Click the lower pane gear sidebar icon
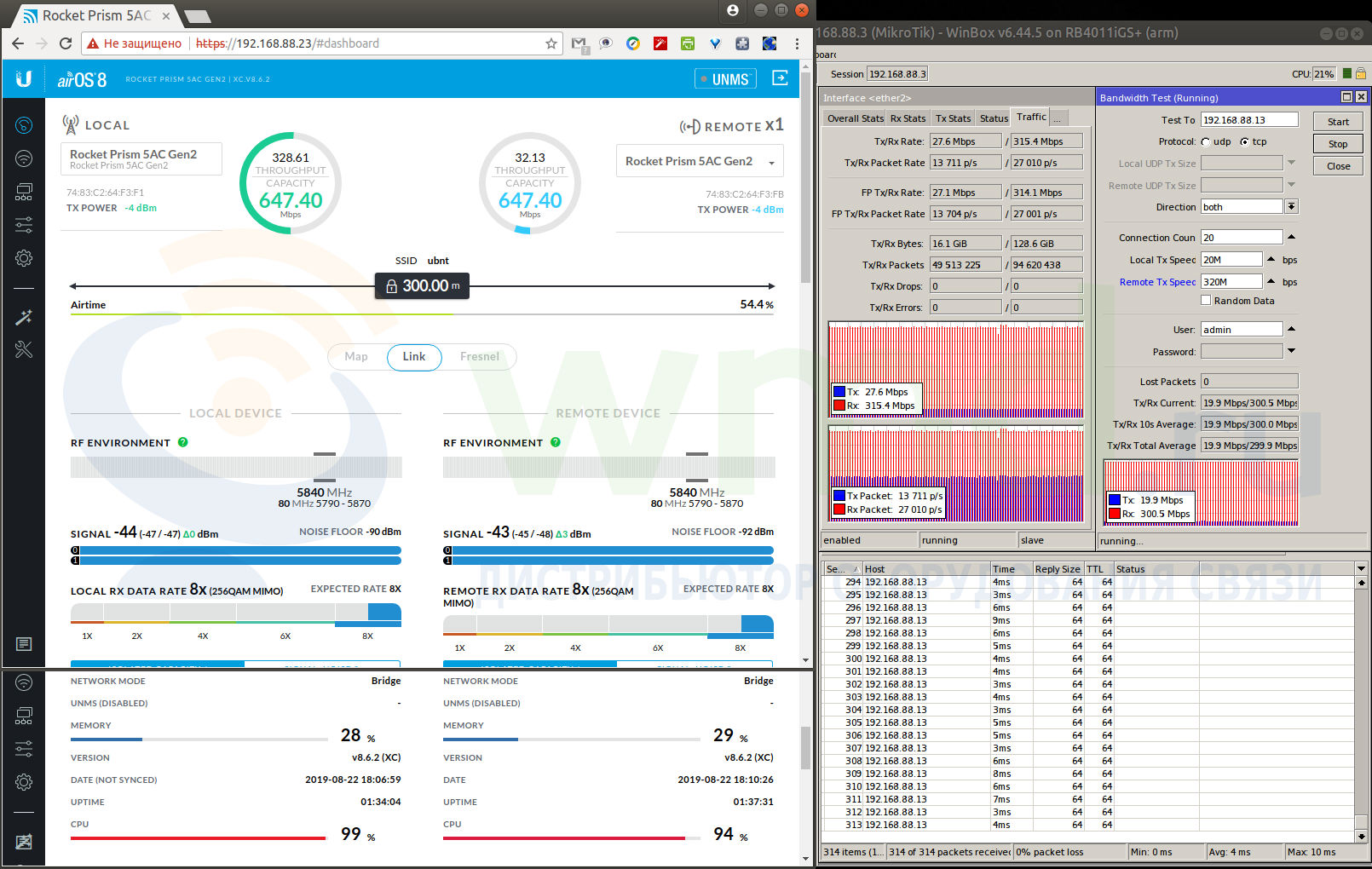This screenshot has width=1372, height=869. (24, 781)
